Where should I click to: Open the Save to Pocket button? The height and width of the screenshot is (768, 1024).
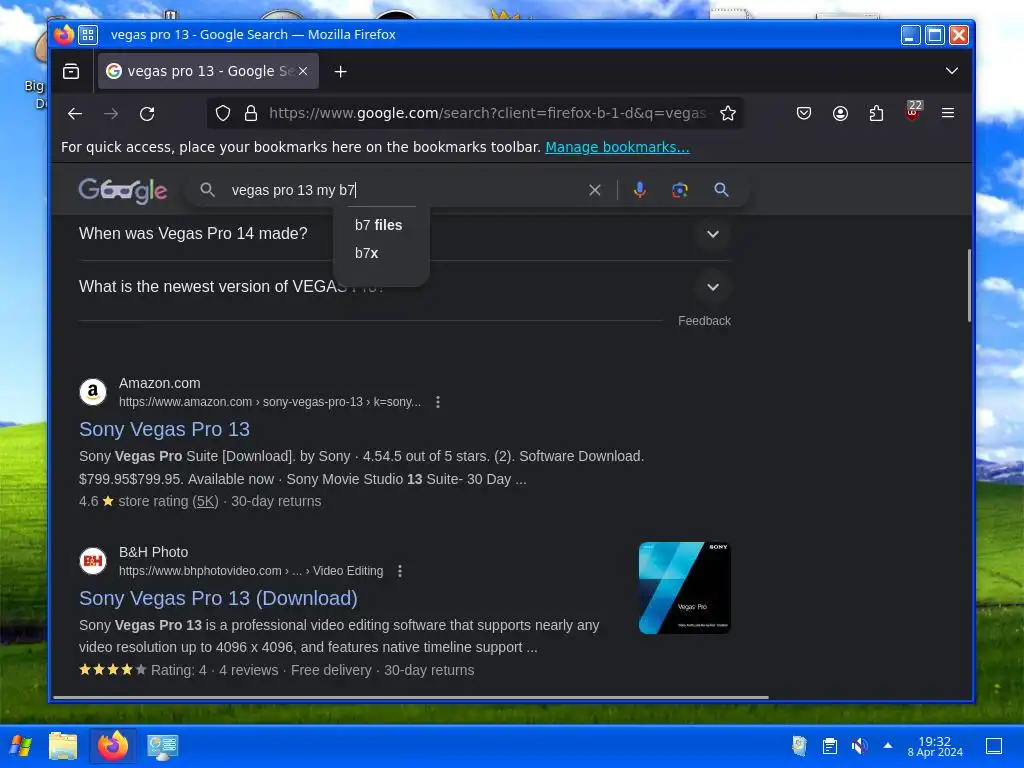click(804, 114)
